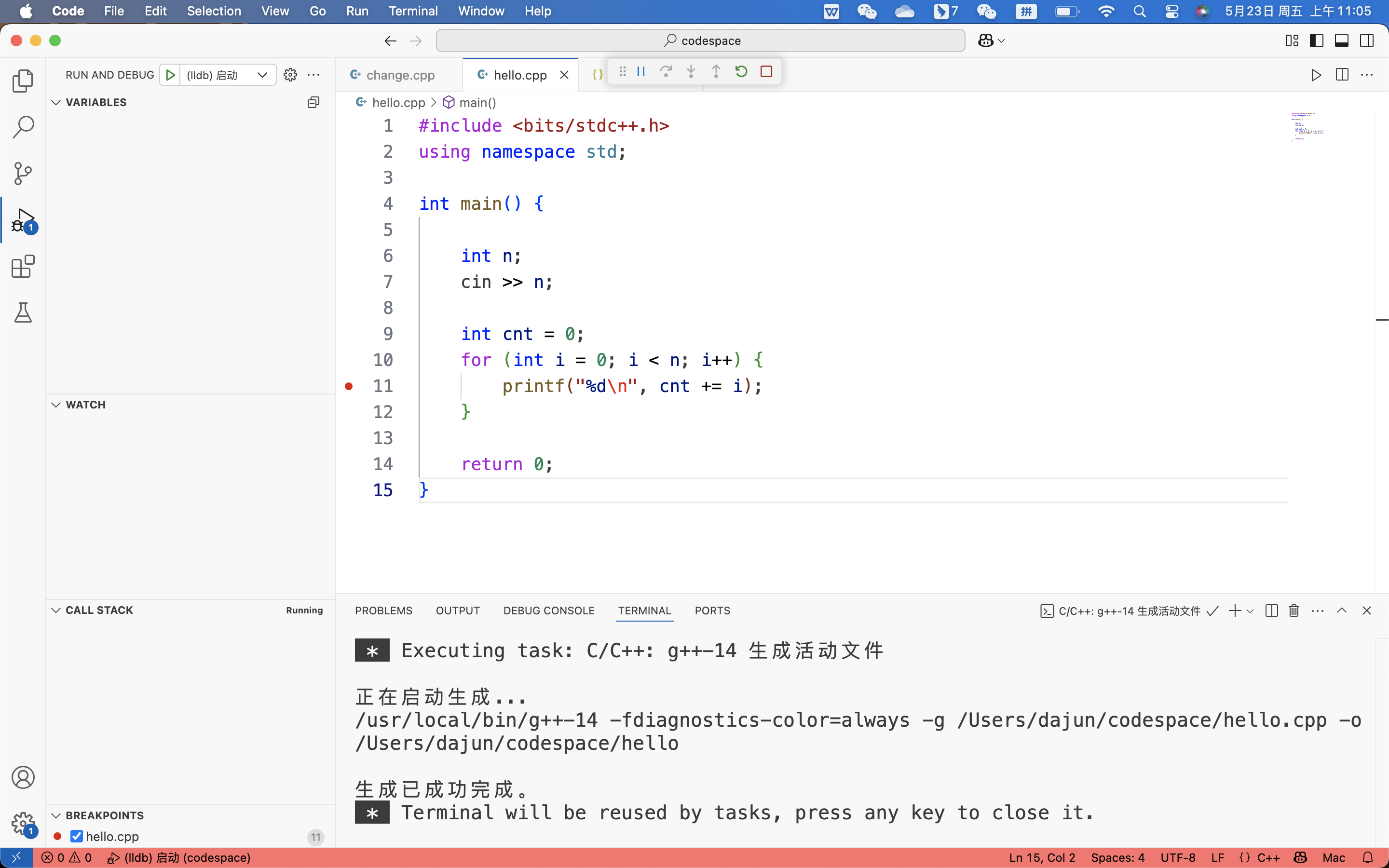The width and height of the screenshot is (1389, 868).
Task: Toggle the bottom panel layout button
Action: click(x=1341, y=41)
